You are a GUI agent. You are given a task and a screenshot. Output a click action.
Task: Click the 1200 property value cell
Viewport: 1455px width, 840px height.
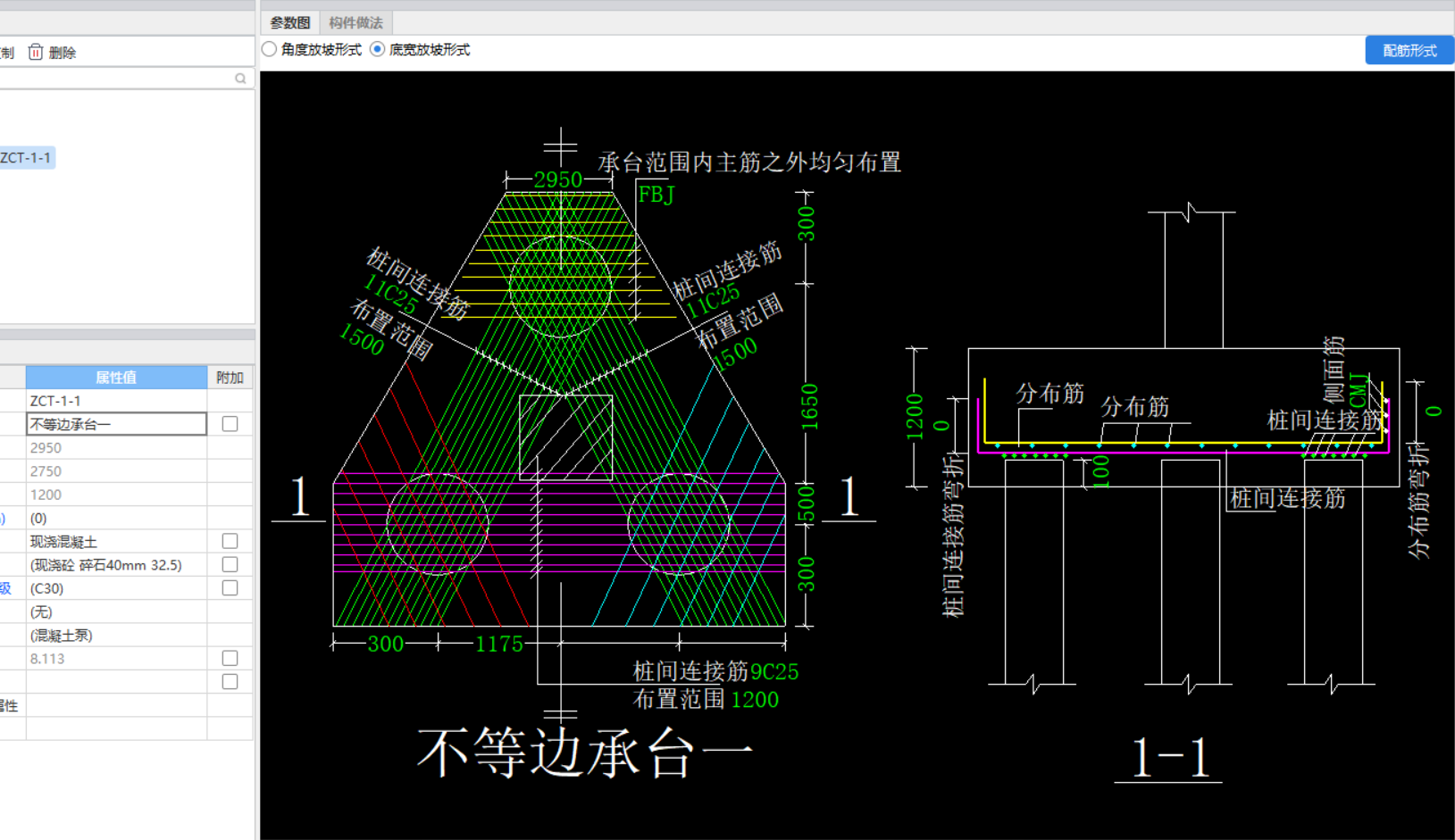click(116, 495)
